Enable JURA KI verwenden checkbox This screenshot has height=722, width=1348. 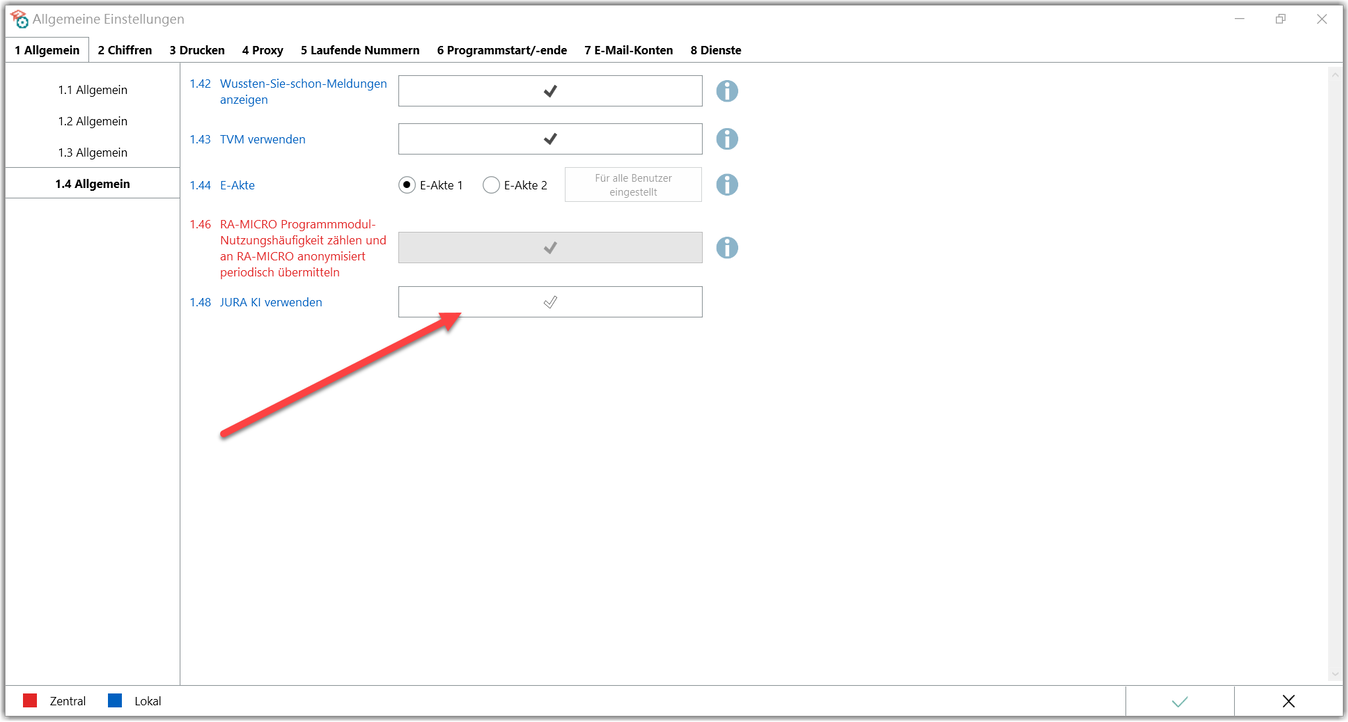[550, 302]
